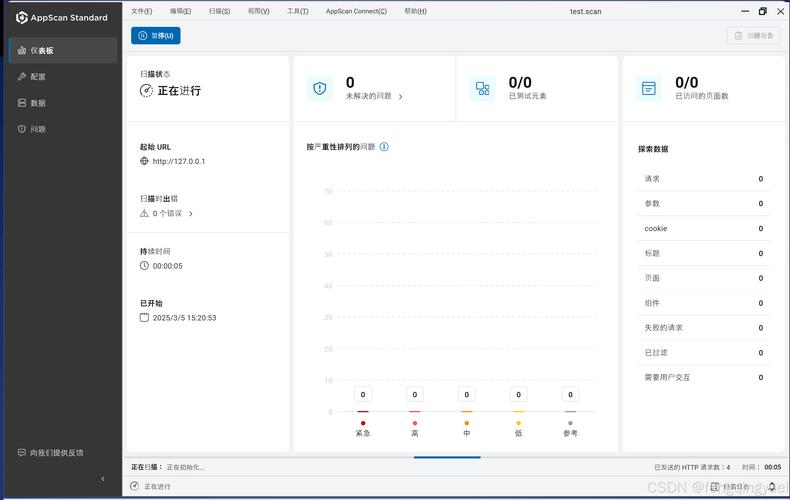Expand 未解决的问题 arrow

[x=401, y=97]
